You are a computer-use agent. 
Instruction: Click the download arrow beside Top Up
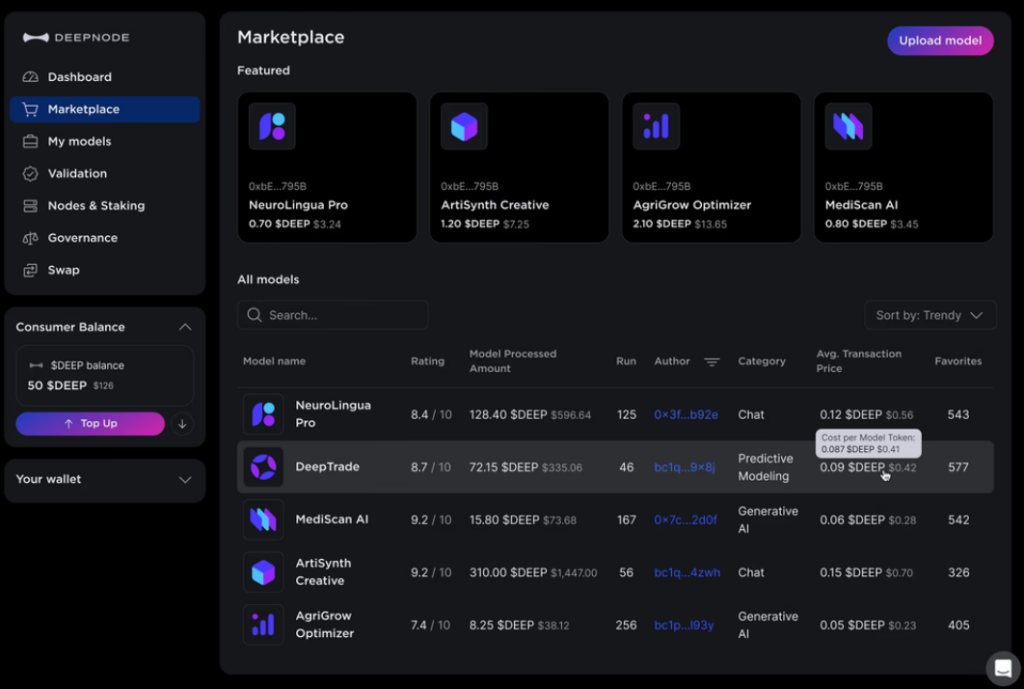click(182, 424)
